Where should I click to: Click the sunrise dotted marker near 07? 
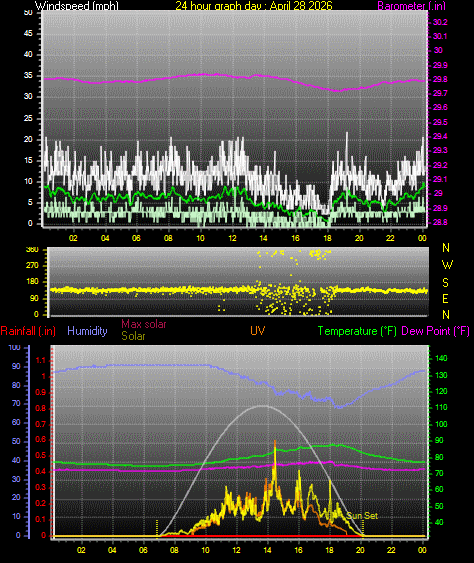tap(157, 528)
